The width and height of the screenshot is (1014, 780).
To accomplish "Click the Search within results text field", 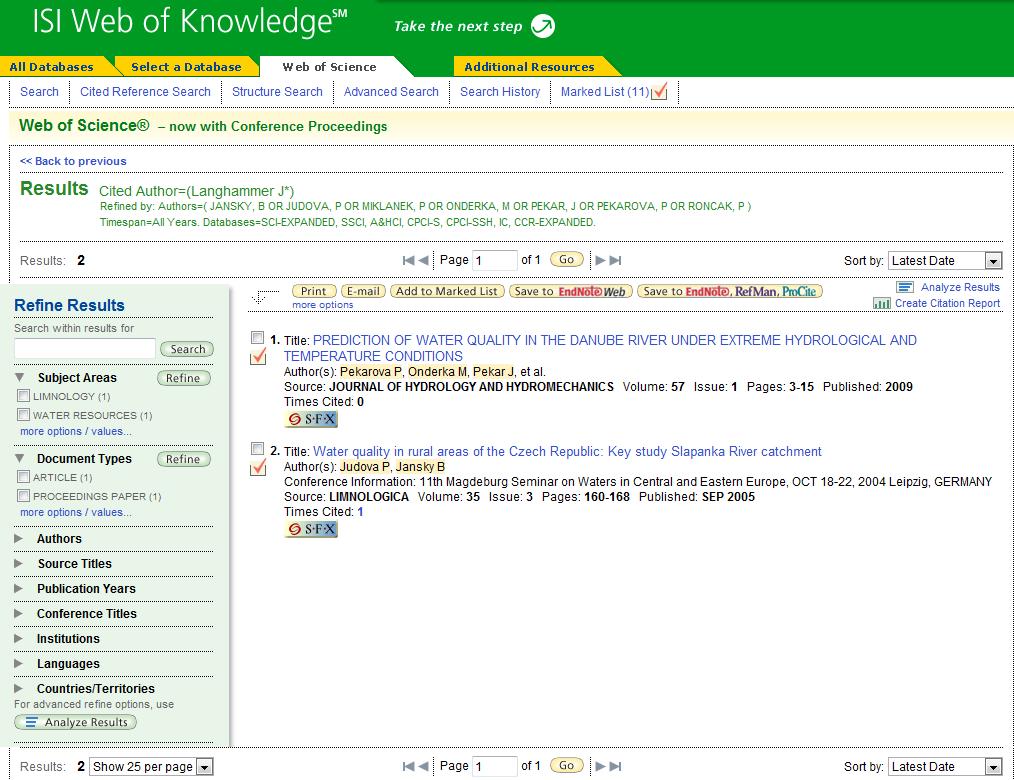I will tap(85, 348).
